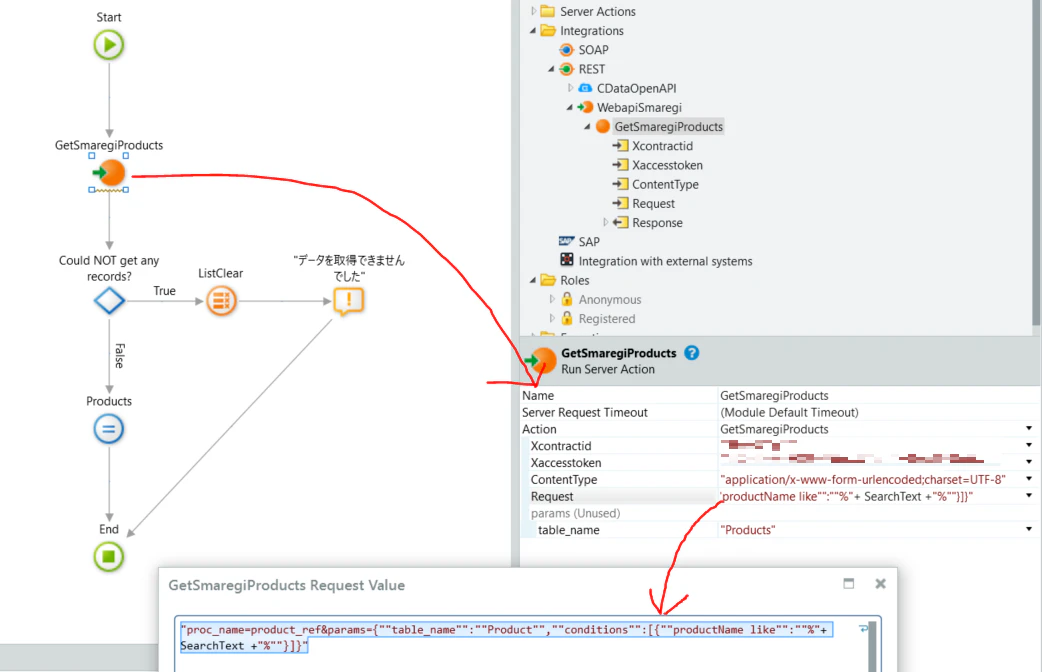Click the Anonymous role lock icon
The width and height of the screenshot is (1042, 672).
click(567, 299)
